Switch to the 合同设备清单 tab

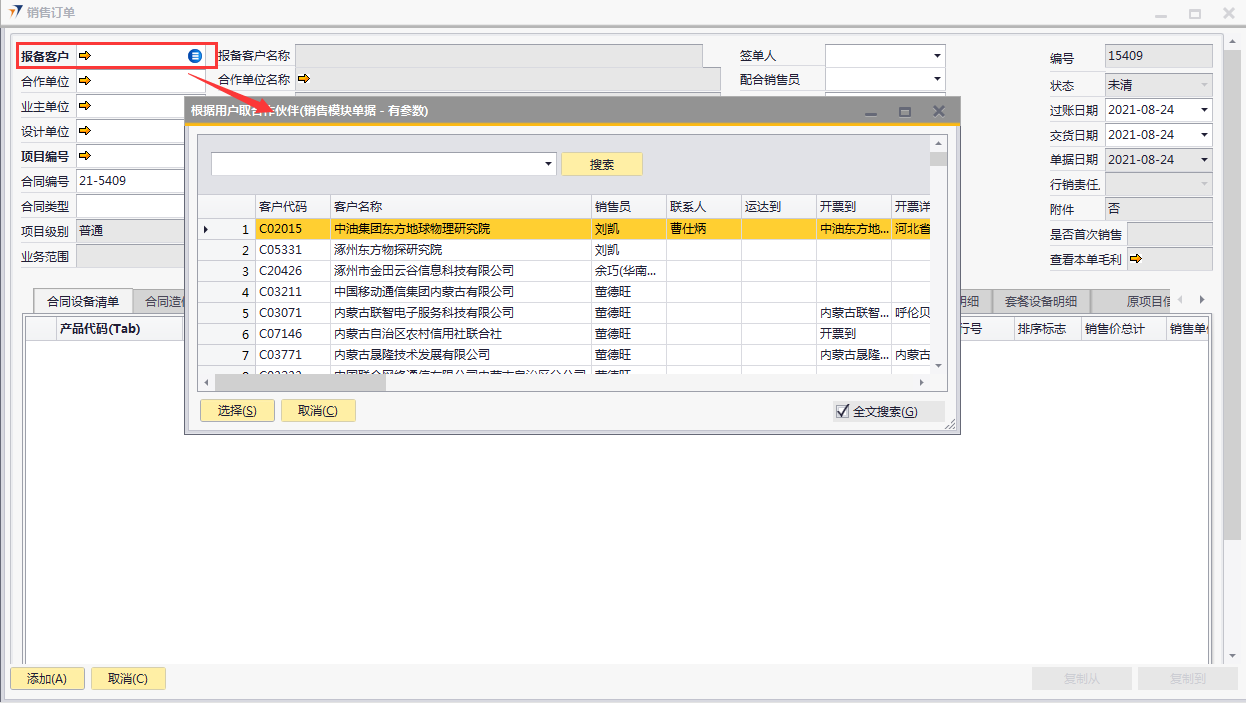click(83, 301)
